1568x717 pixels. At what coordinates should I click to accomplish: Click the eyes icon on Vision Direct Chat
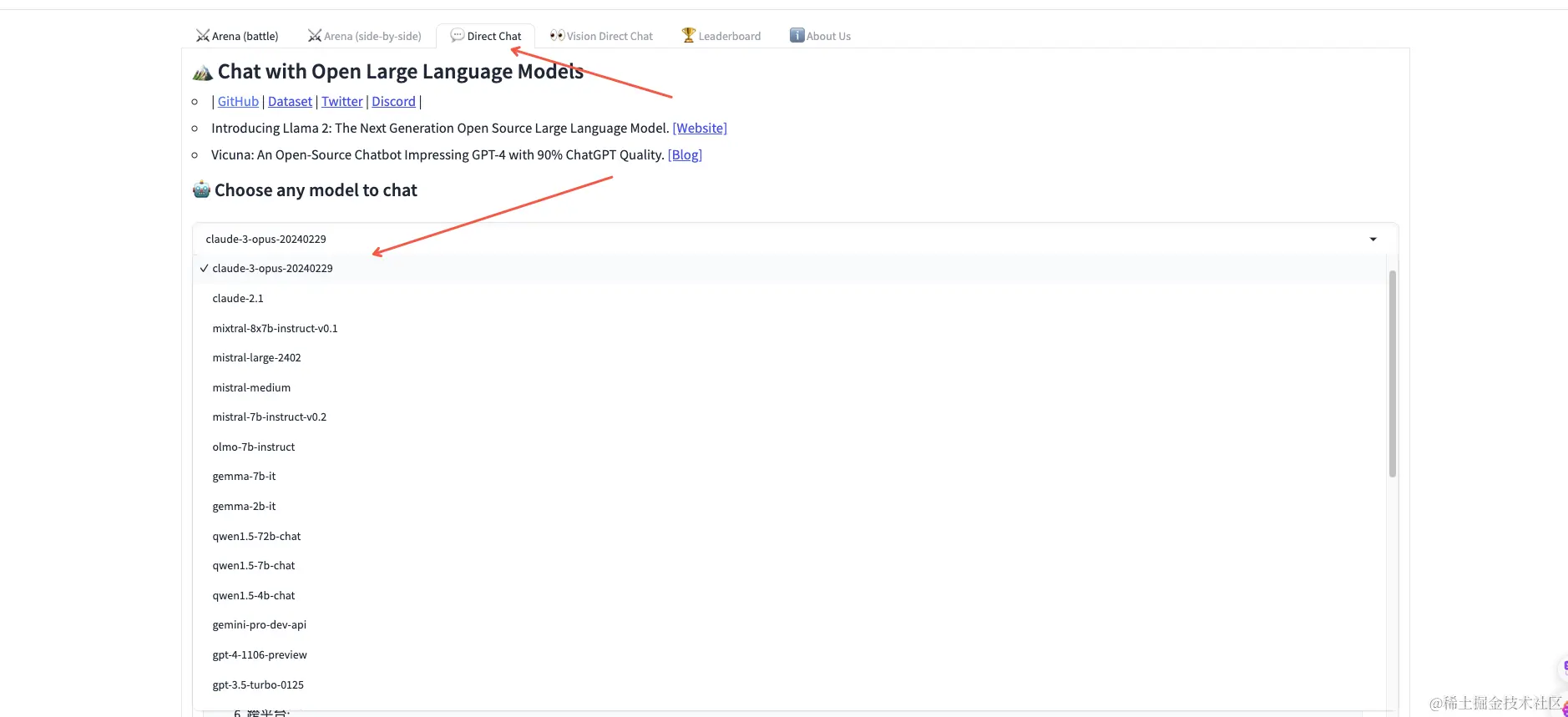[557, 35]
